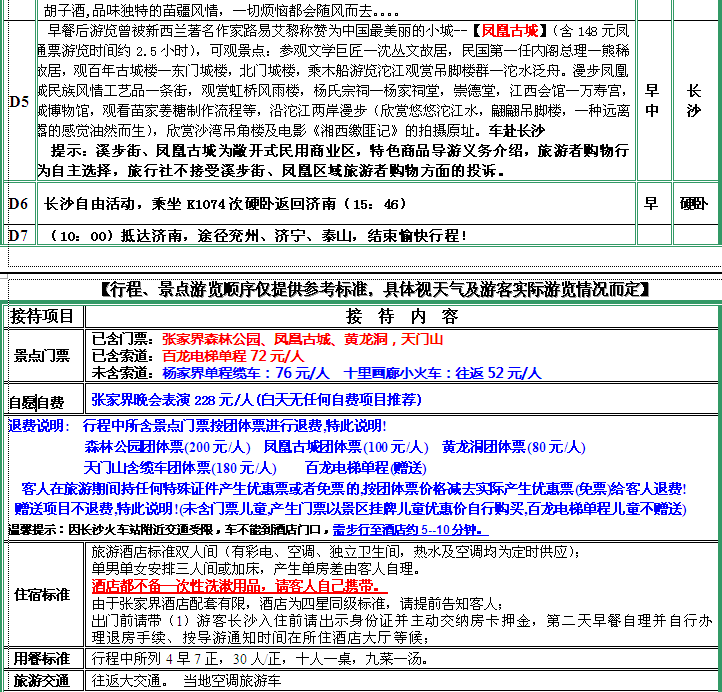The height and width of the screenshot is (692, 722).
Task: Open the 十里画廊小火车 往返 52元/人 link
Action: pyautogui.click(x=442, y=373)
